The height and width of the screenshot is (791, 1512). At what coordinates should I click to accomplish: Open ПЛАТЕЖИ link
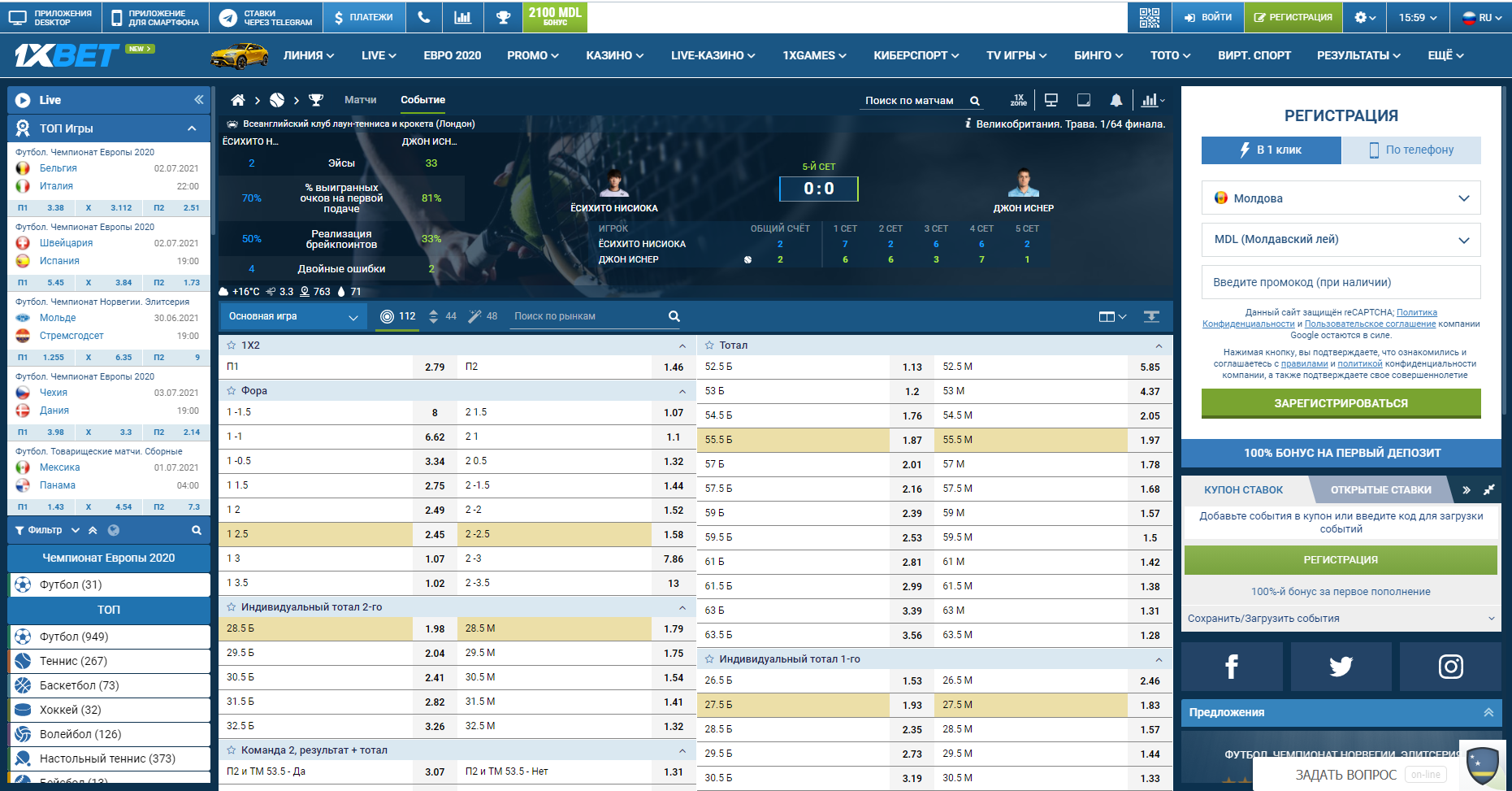(362, 17)
